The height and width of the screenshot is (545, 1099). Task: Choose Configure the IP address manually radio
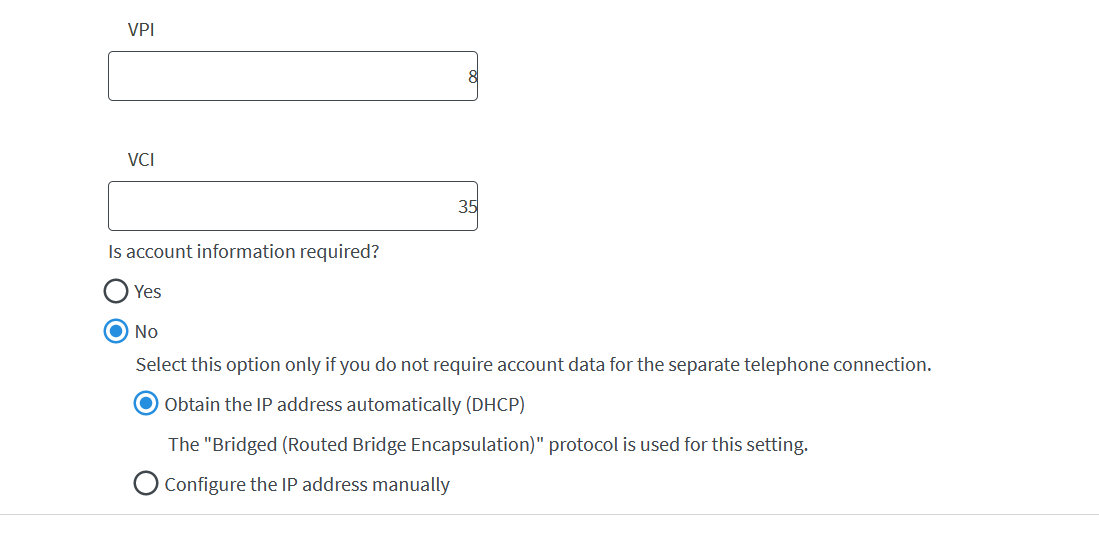click(146, 483)
